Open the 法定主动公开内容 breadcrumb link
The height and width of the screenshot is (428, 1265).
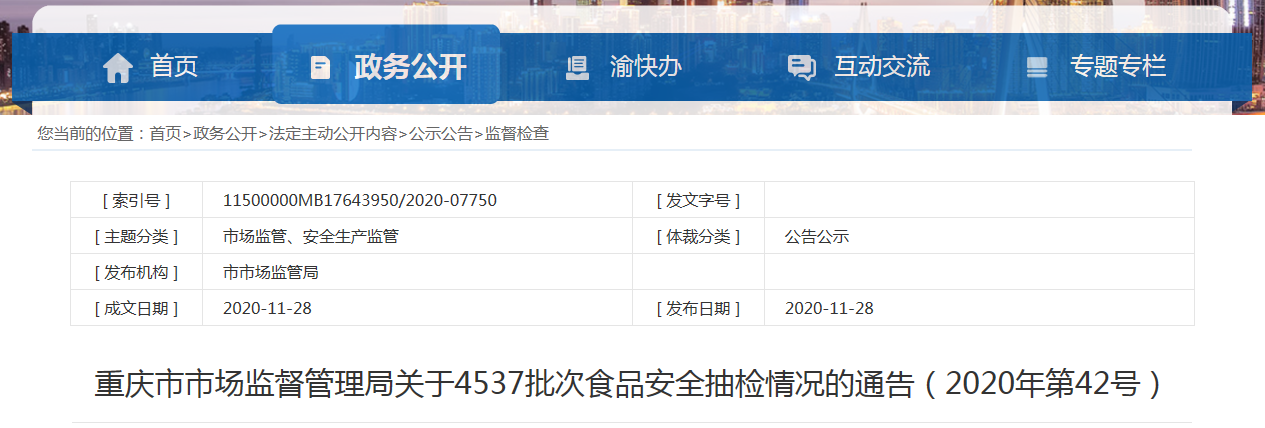coord(332,134)
